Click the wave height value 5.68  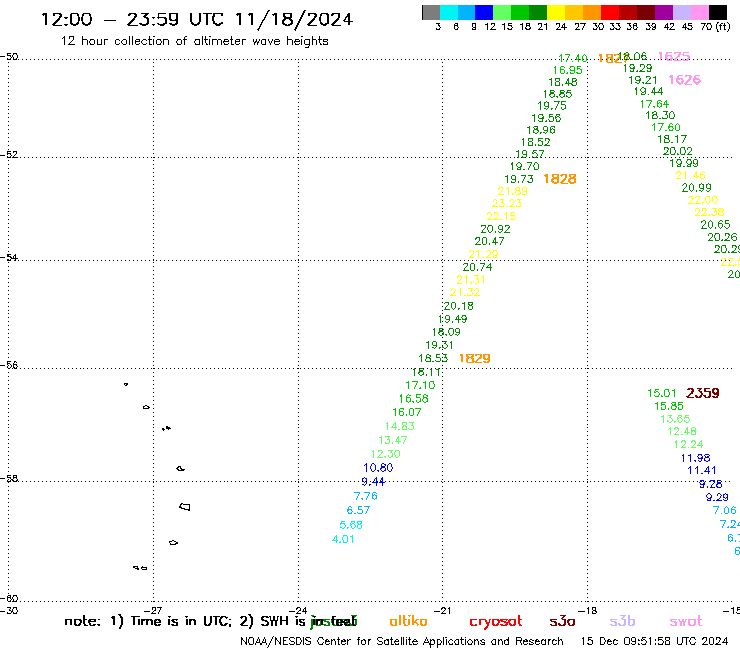tap(351, 525)
